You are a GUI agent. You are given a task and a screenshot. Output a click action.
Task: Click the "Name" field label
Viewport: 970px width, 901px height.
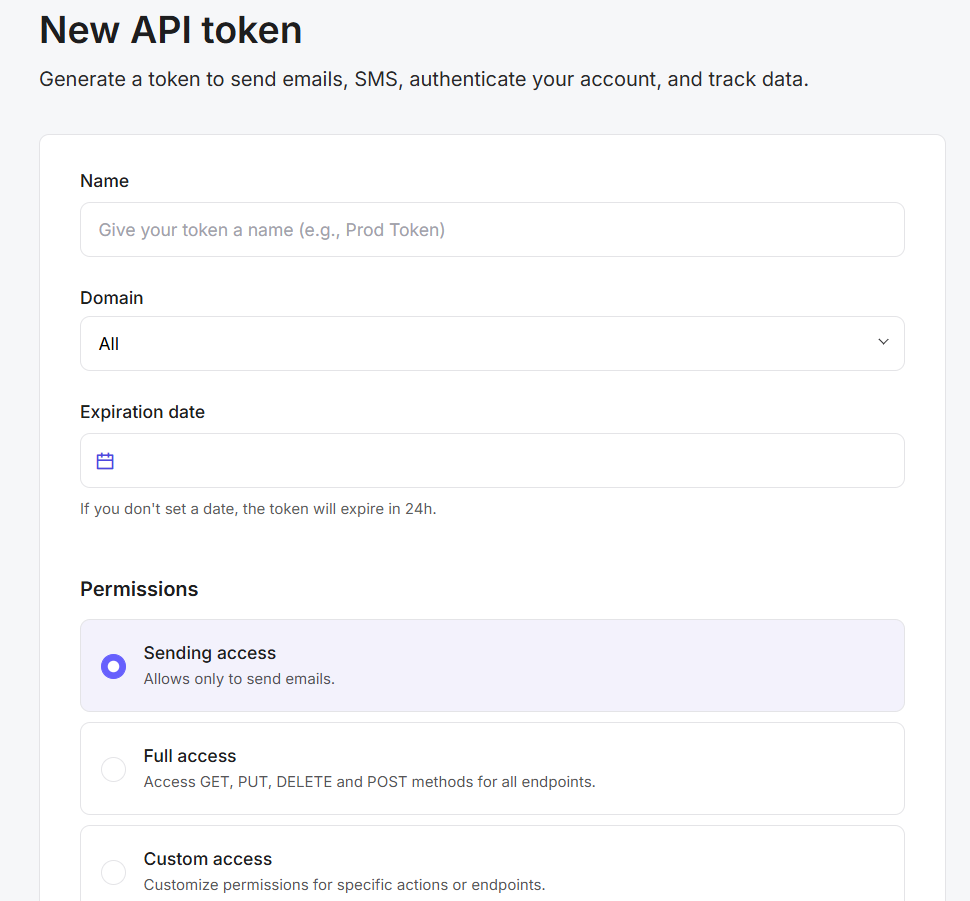(x=104, y=180)
